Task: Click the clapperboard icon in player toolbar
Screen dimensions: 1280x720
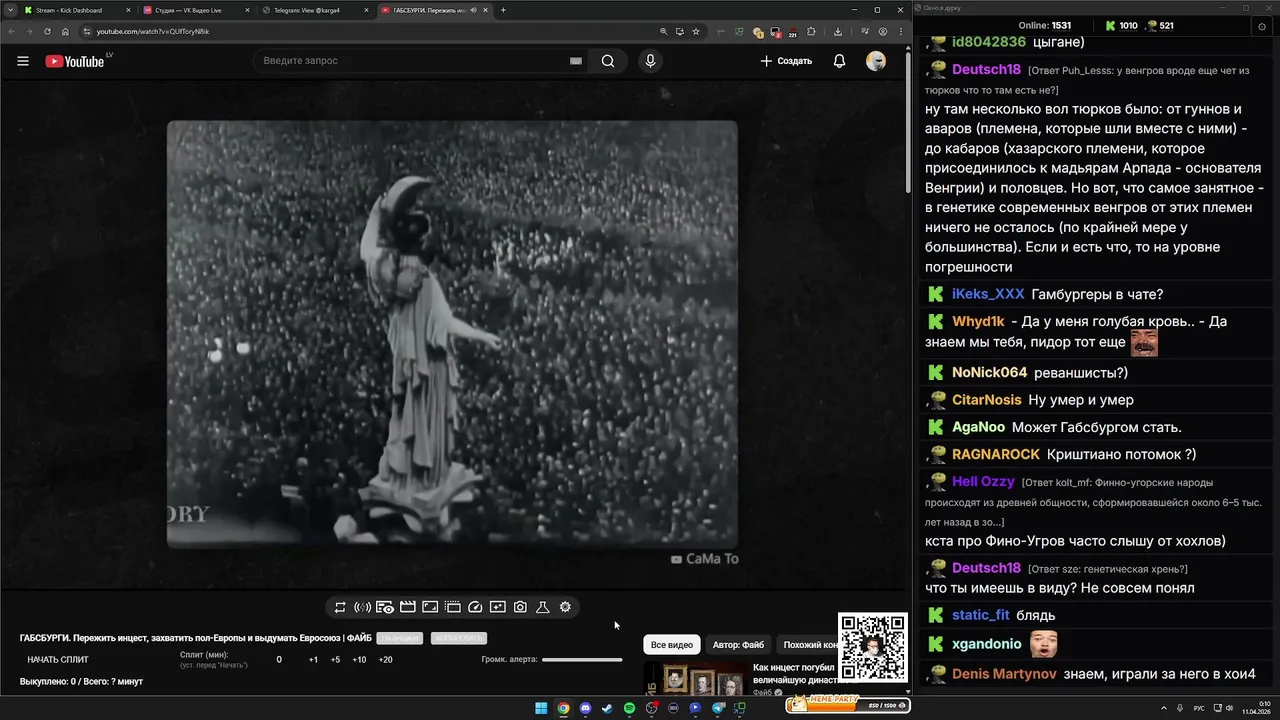Action: point(407,607)
